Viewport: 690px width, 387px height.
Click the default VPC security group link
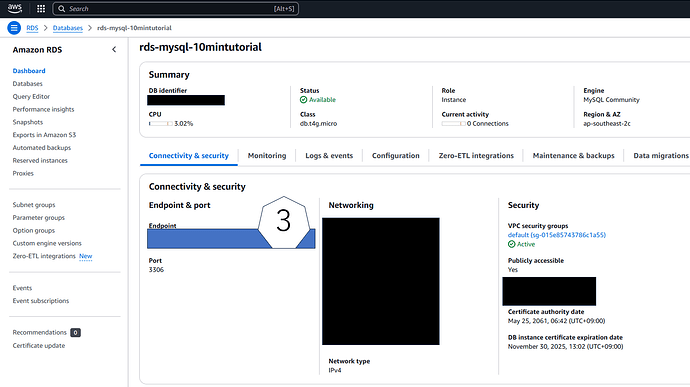pos(557,235)
